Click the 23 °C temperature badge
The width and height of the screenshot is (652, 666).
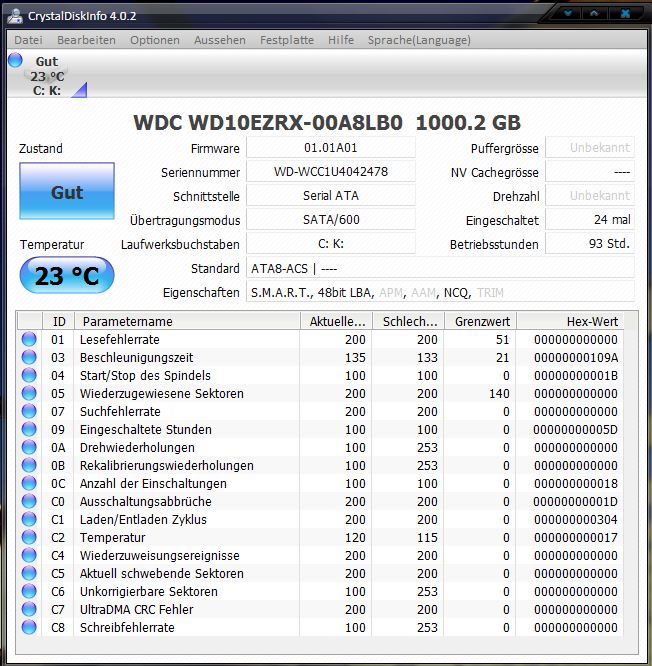(67, 275)
